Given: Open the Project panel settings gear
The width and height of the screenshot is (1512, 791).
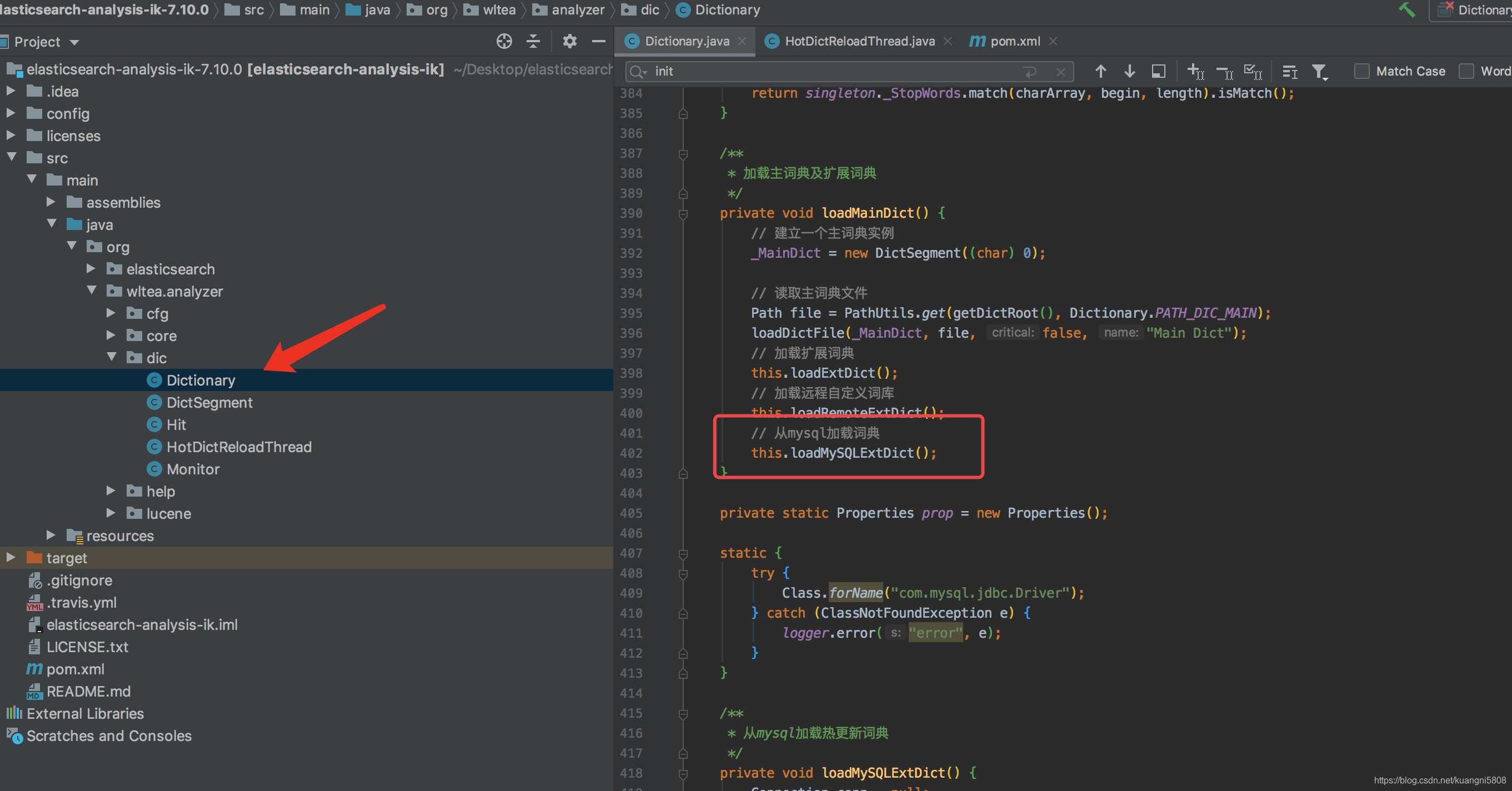Looking at the screenshot, I should click(568, 41).
